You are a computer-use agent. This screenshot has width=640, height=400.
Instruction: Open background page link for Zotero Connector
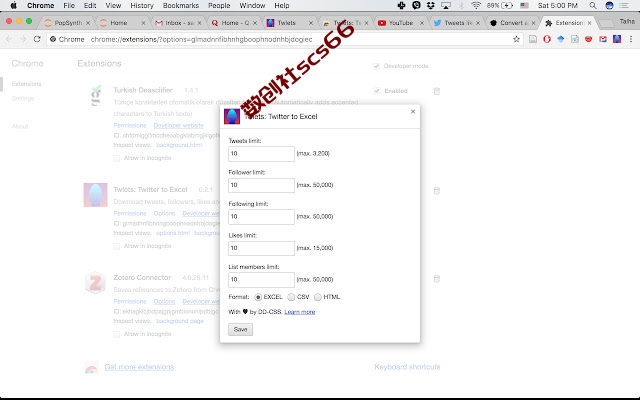pyautogui.click(x=180, y=321)
